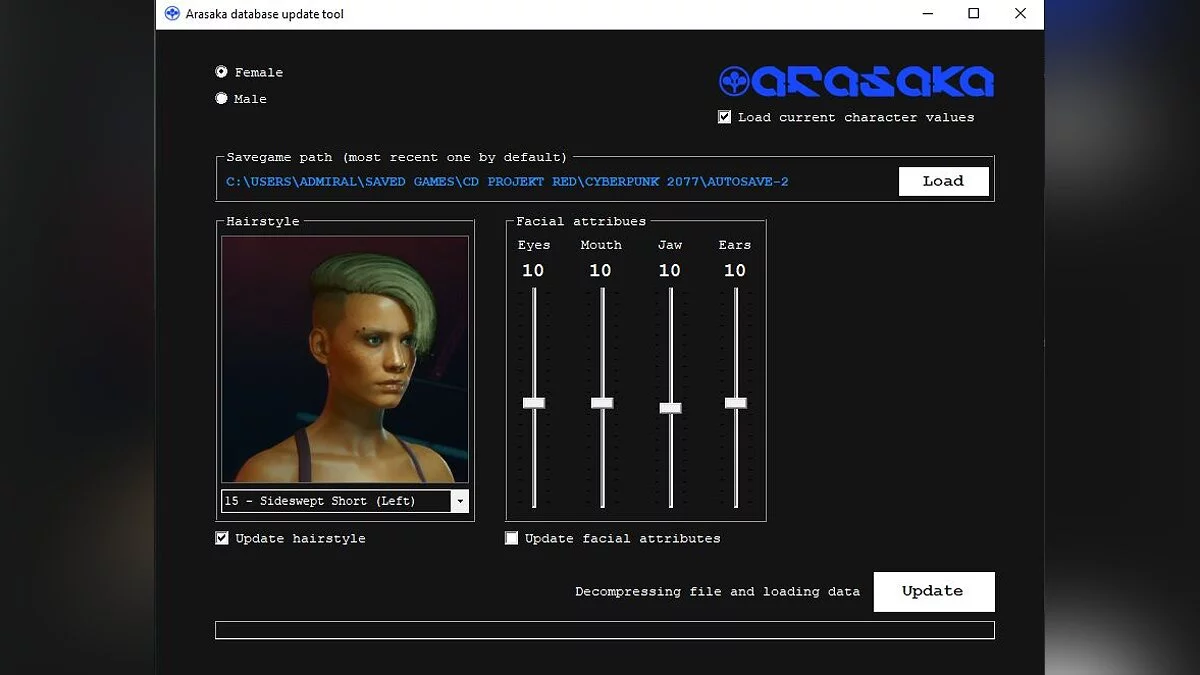Disable the Update hairstyle checkbox
Screen dimensions: 1200x675
pyautogui.click(x=222, y=538)
